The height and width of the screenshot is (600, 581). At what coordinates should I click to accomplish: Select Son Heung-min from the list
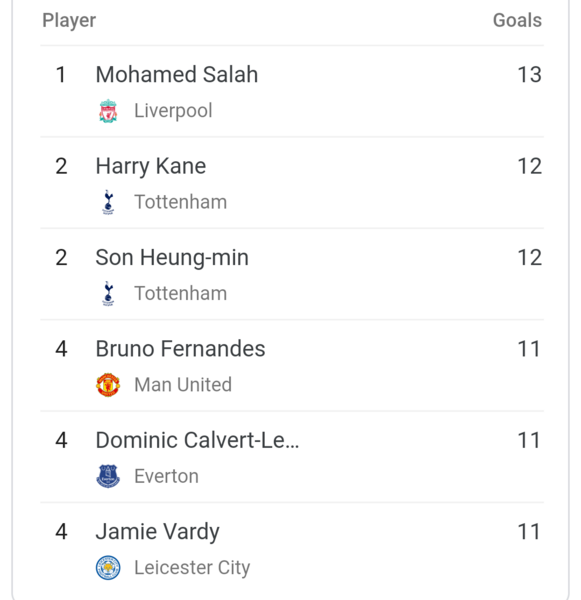point(172,258)
